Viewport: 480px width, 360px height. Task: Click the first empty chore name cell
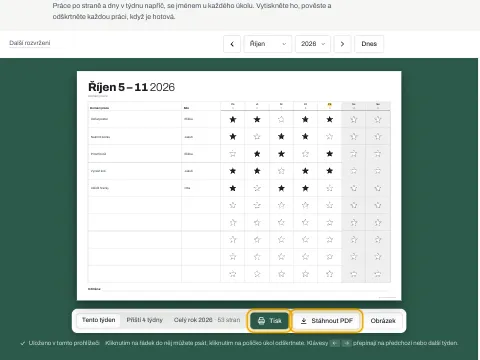[135, 205]
